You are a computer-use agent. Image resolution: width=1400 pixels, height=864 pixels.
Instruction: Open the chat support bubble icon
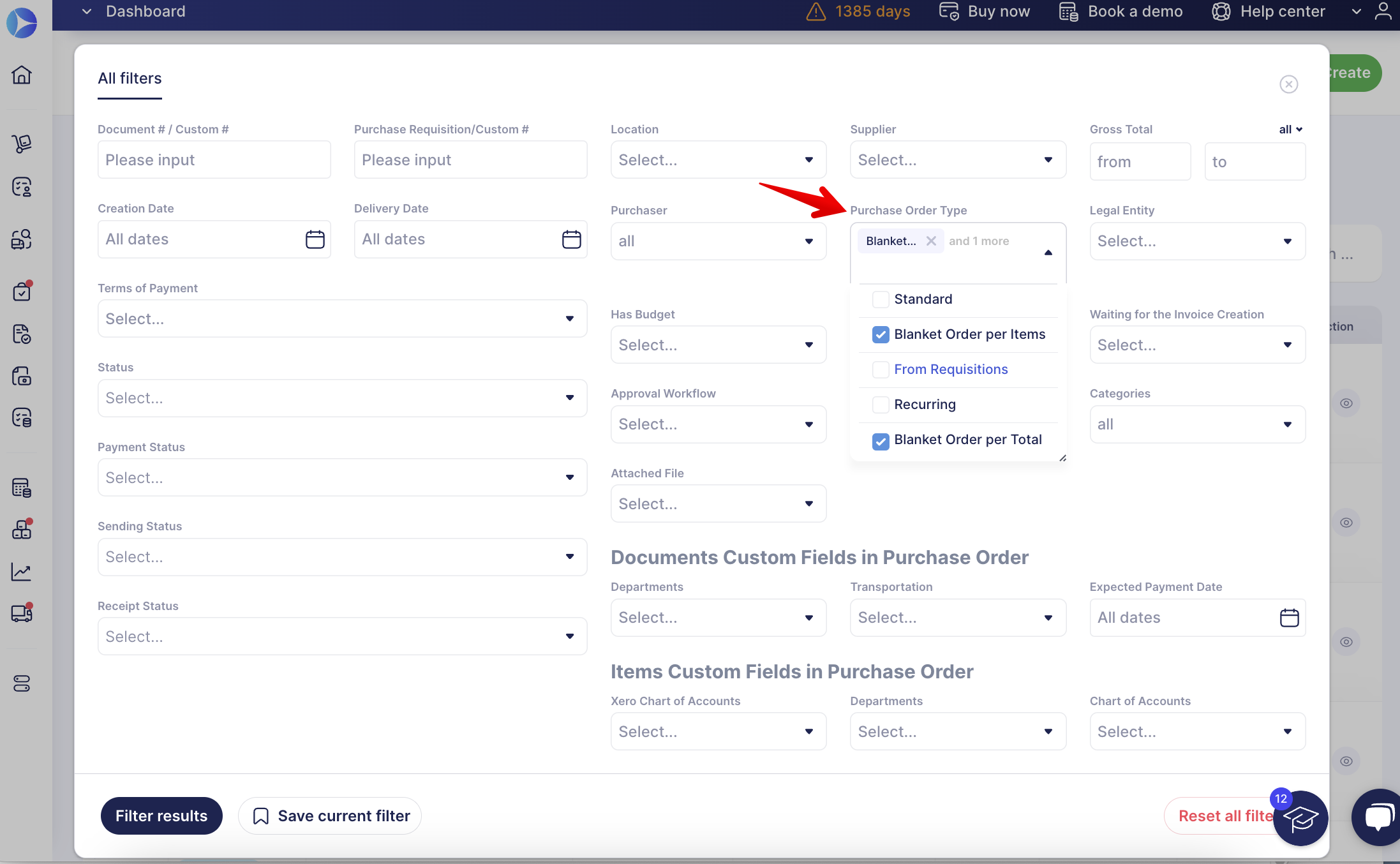[1376, 817]
